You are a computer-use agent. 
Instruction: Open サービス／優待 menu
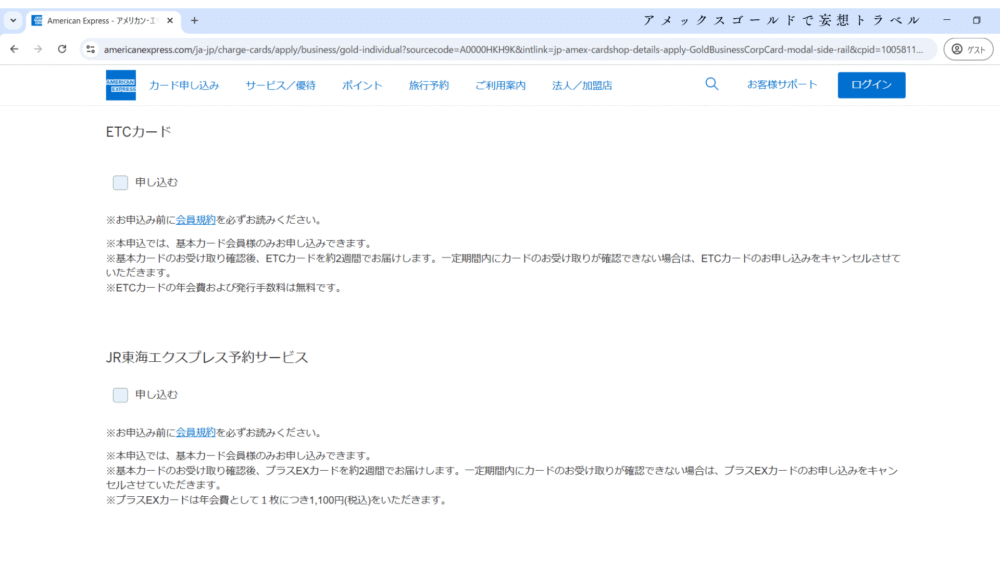coord(281,85)
